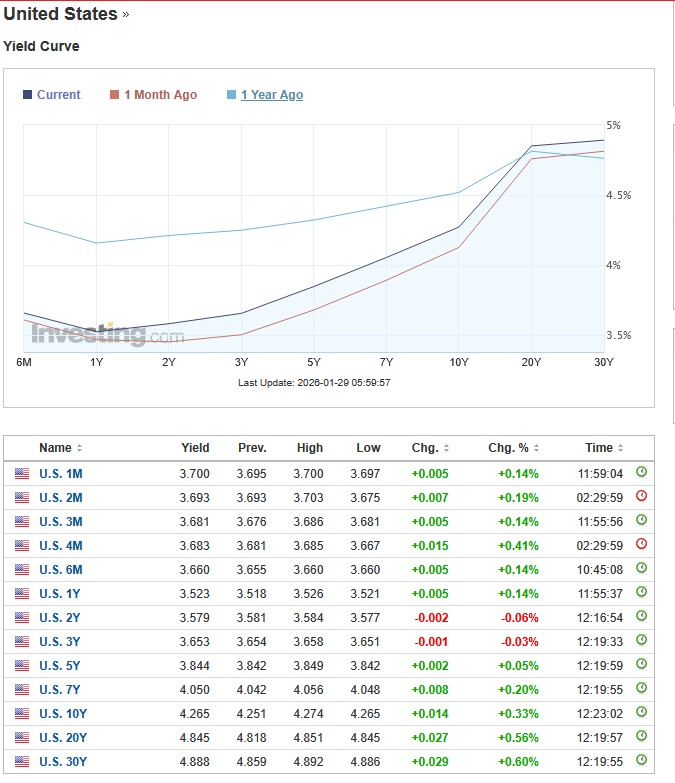The image size is (675, 783).
Task: Open the U.S. 10Y bond link
Action: (63, 713)
